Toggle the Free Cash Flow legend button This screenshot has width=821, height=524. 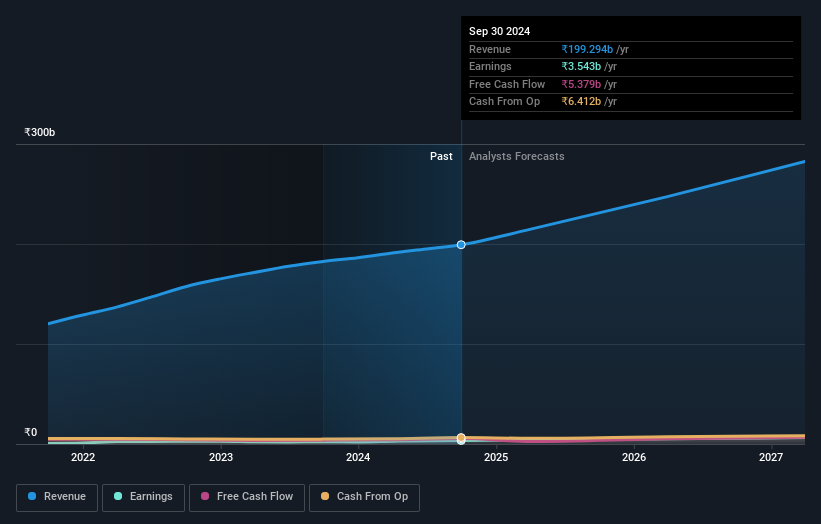[247, 497]
